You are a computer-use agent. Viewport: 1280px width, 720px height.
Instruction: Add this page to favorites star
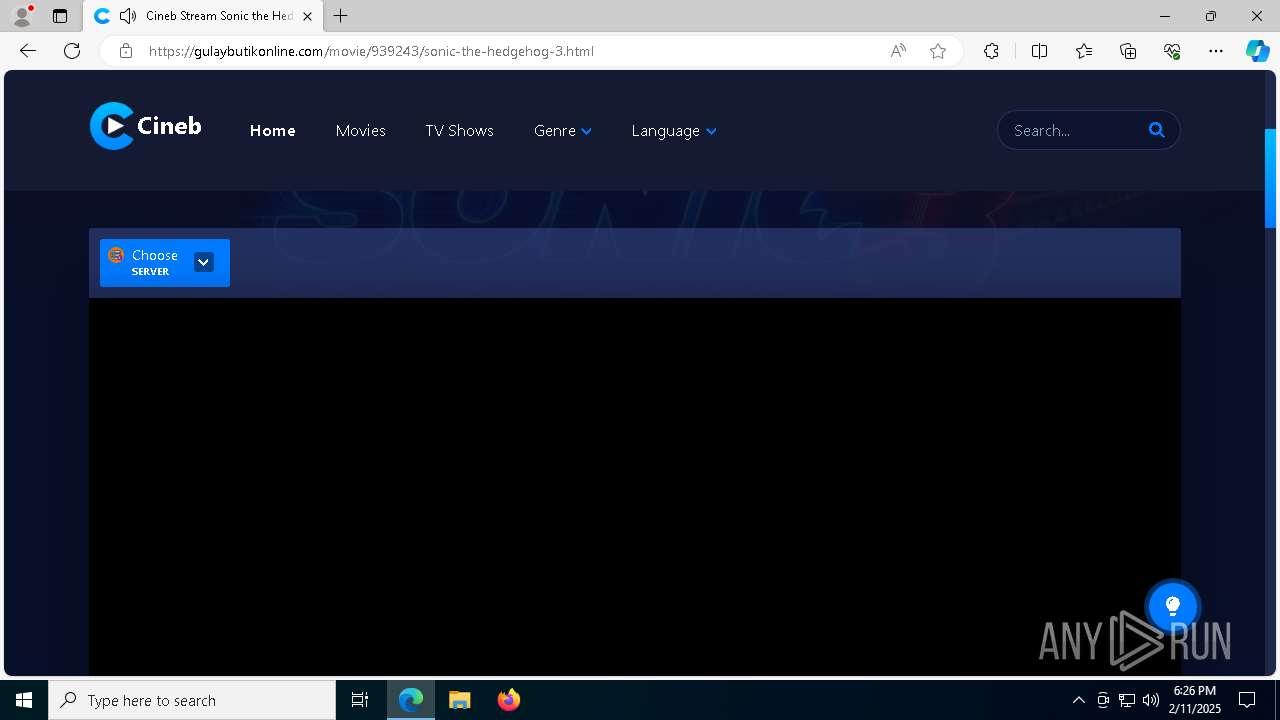[938, 51]
